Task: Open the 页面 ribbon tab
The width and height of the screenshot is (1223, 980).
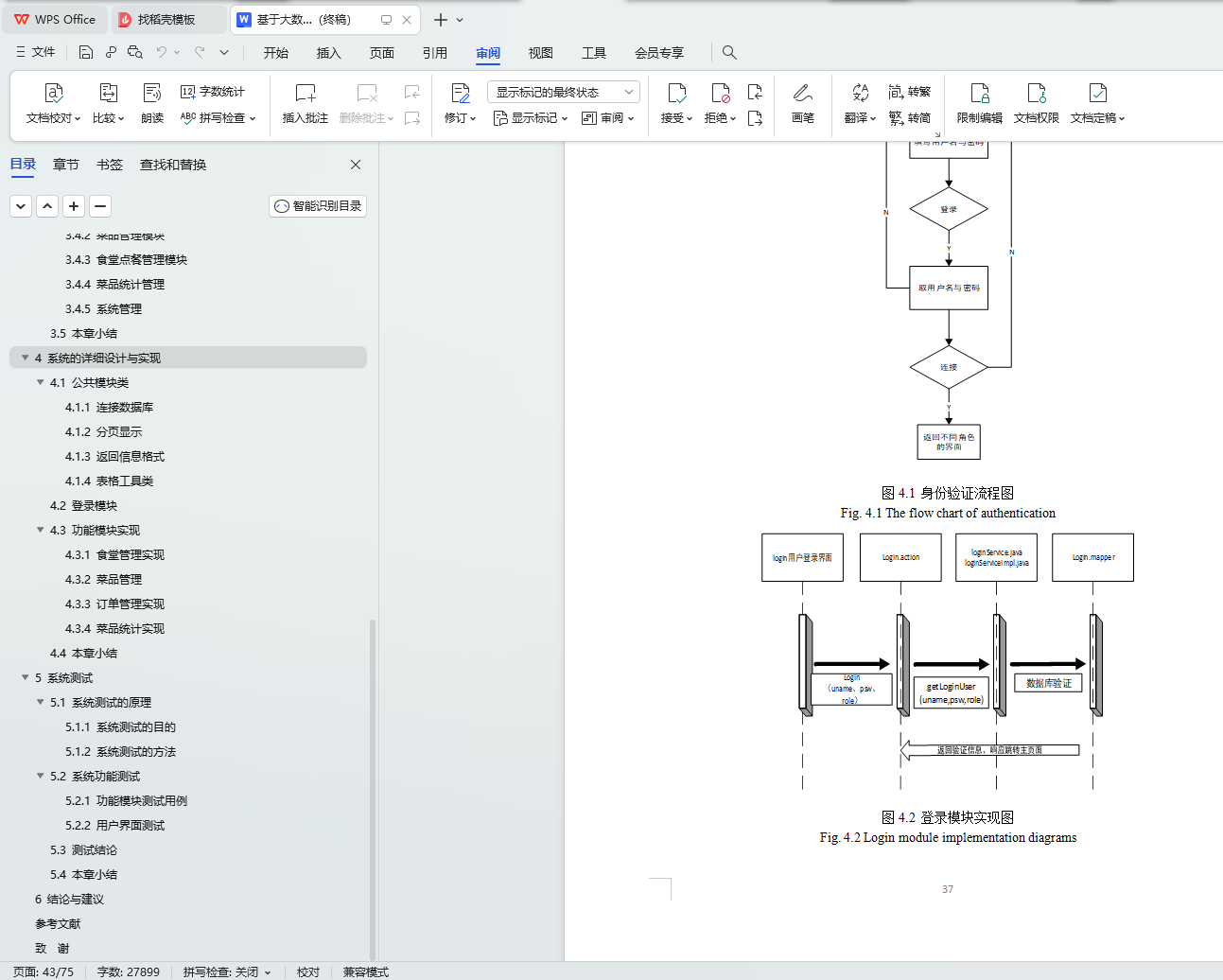Action: coord(382,53)
